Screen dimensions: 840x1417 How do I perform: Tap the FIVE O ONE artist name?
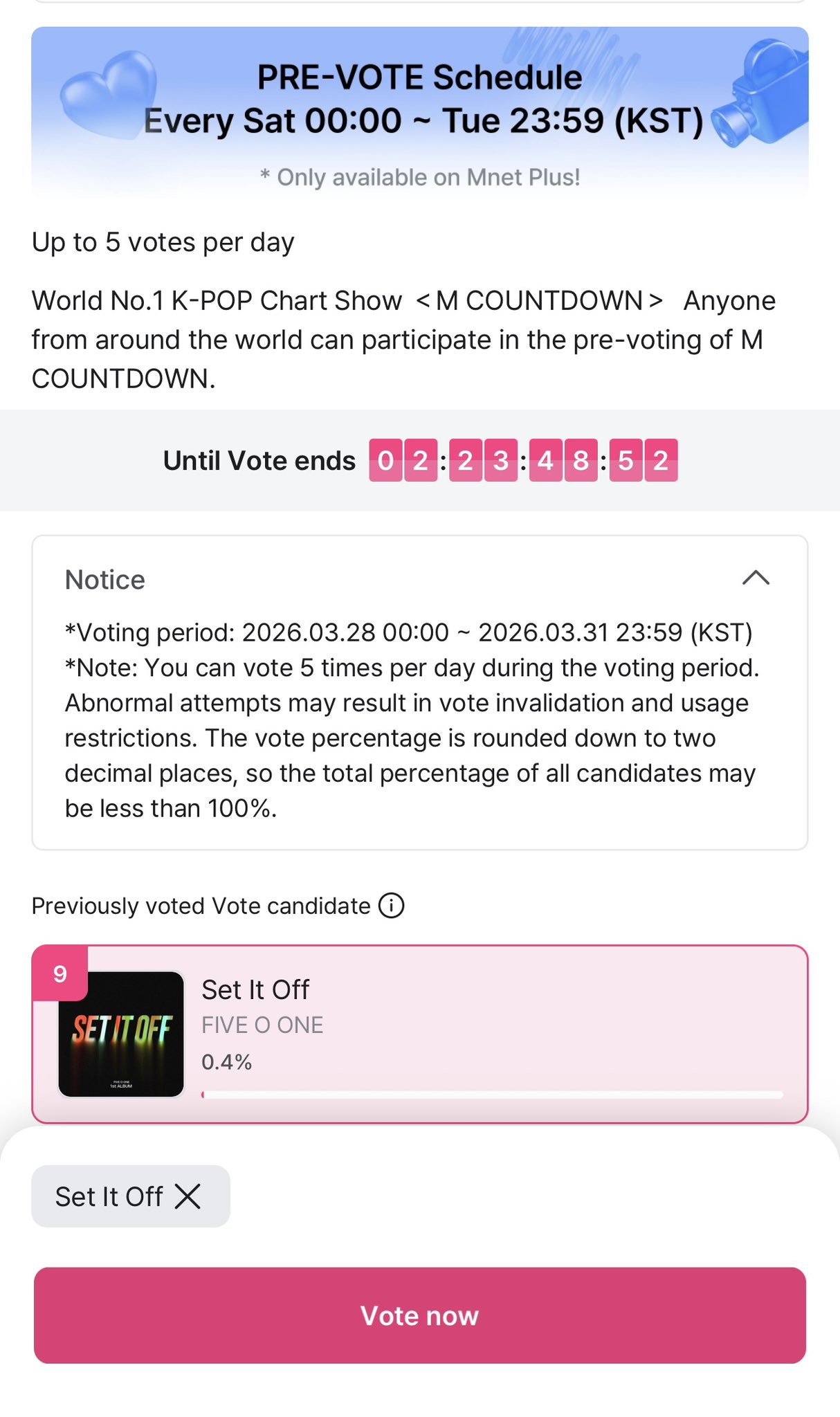pyautogui.click(x=262, y=1025)
